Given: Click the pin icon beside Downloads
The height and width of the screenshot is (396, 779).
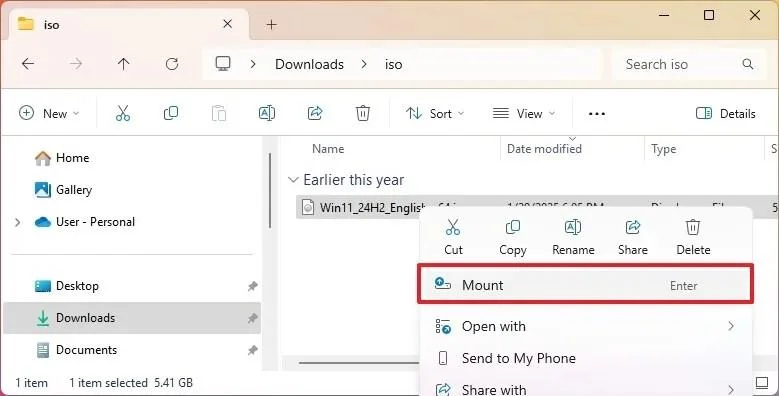Looking at the screenshot, I should tap(252, 318).
